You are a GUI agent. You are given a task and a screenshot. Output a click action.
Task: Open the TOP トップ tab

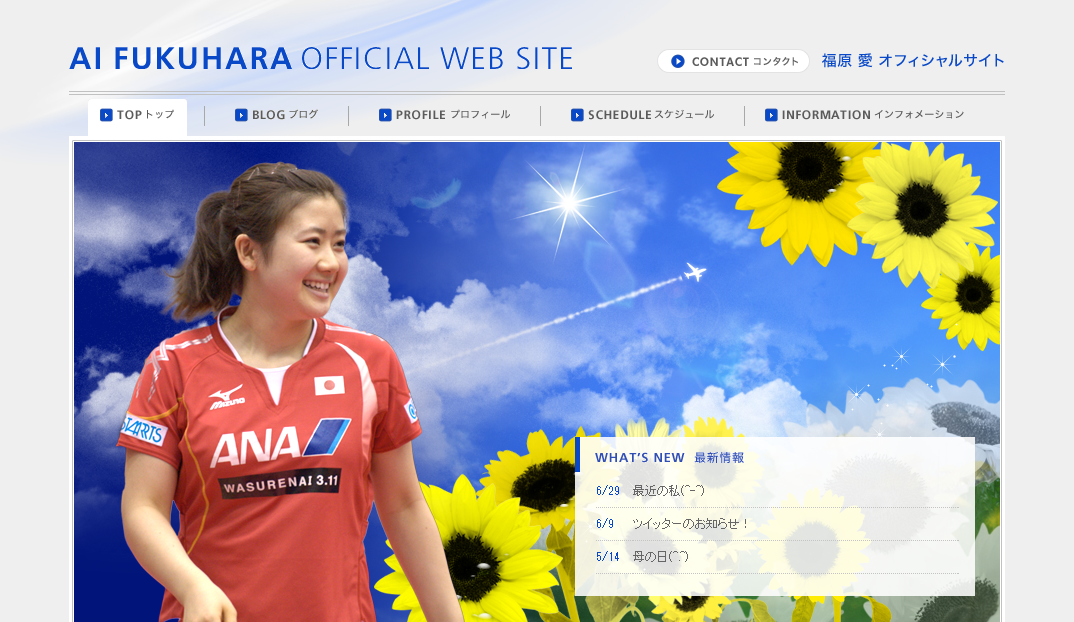137,116
